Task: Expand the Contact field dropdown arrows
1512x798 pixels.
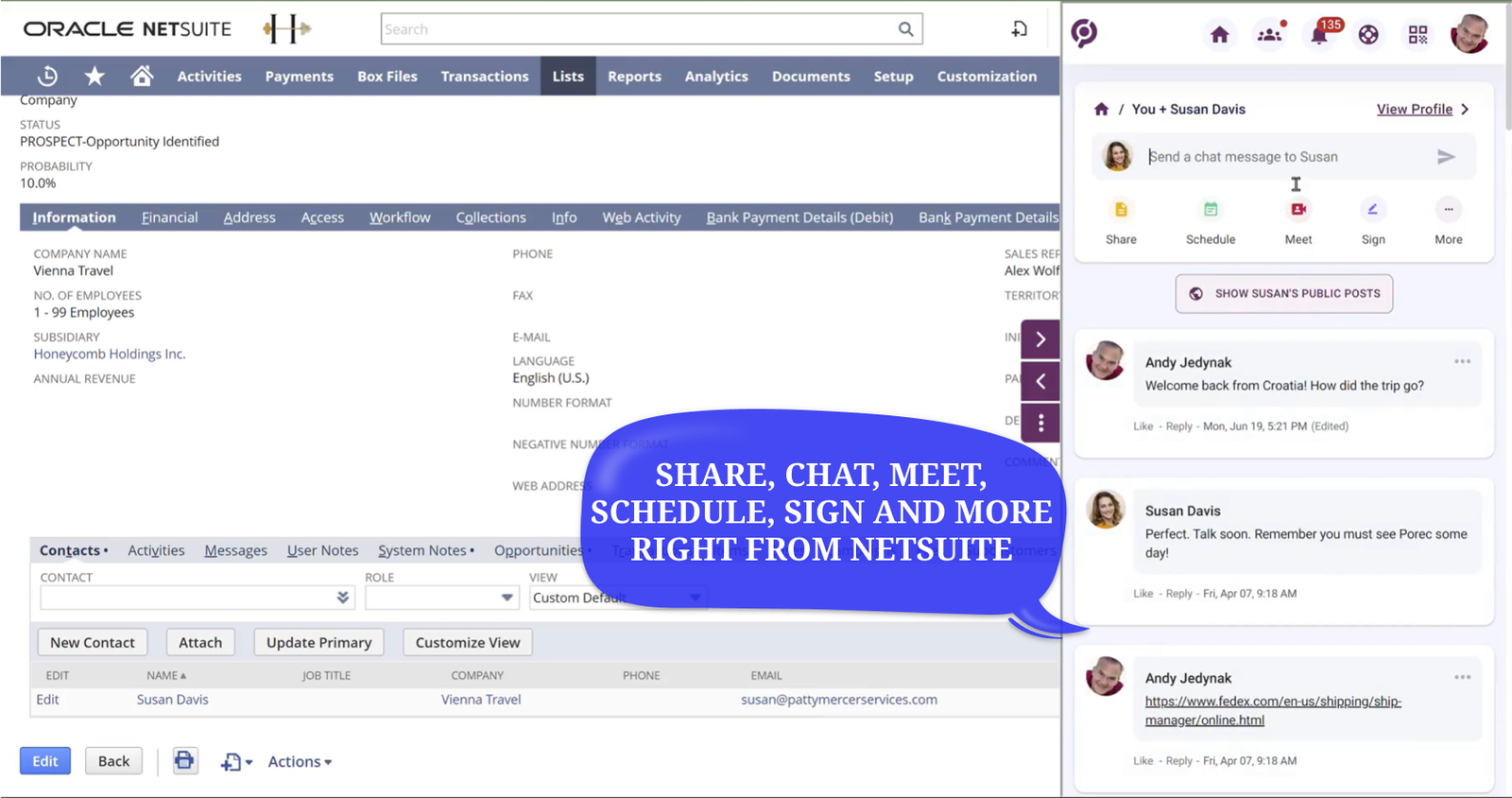Action: (x=343, y=598)
